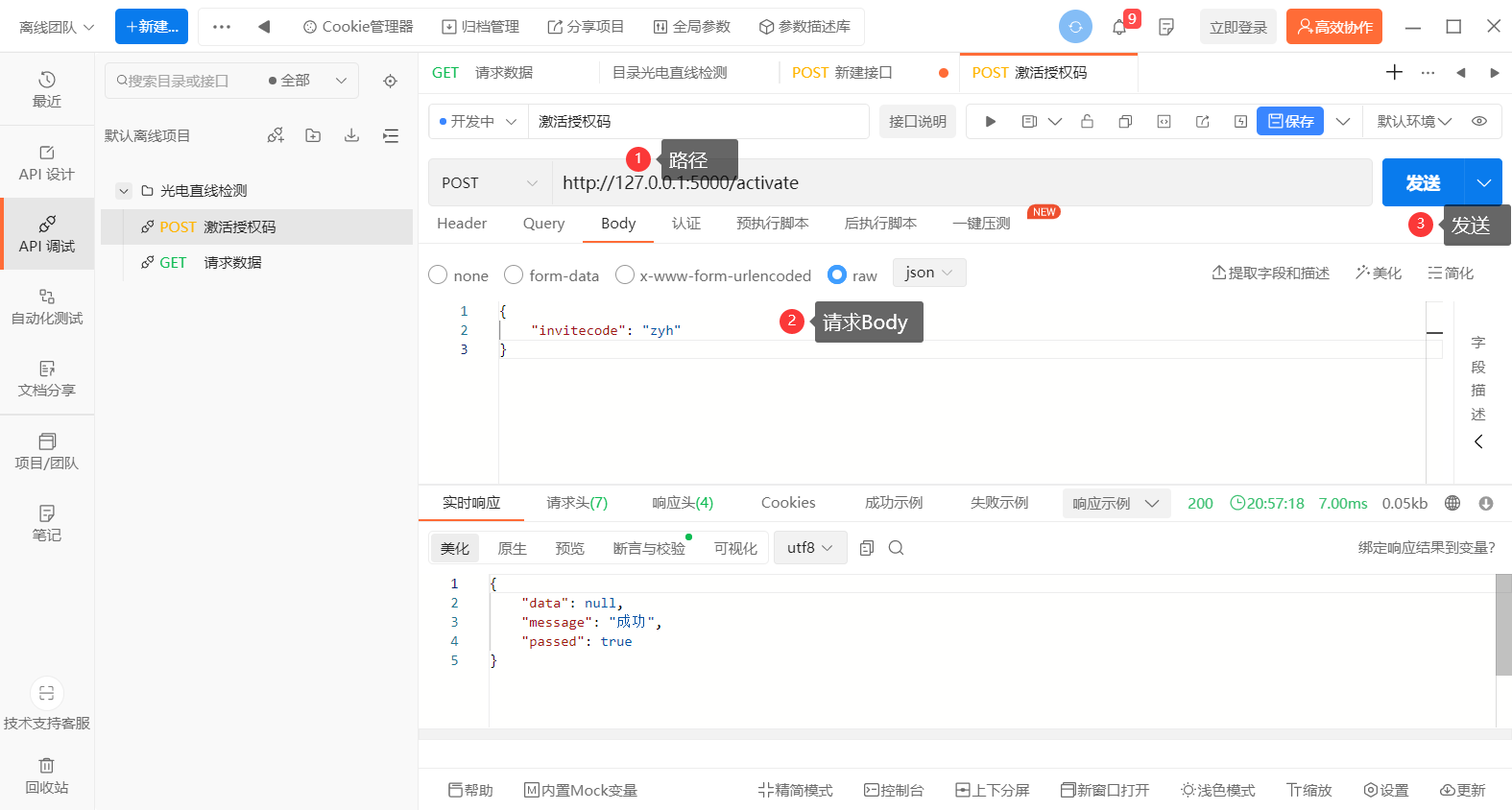Click the share export icon in interface toolbar
Image resolution: width=1512 pixels, height=810 pixels.
pyautogui.click(x=1202, y=121)
